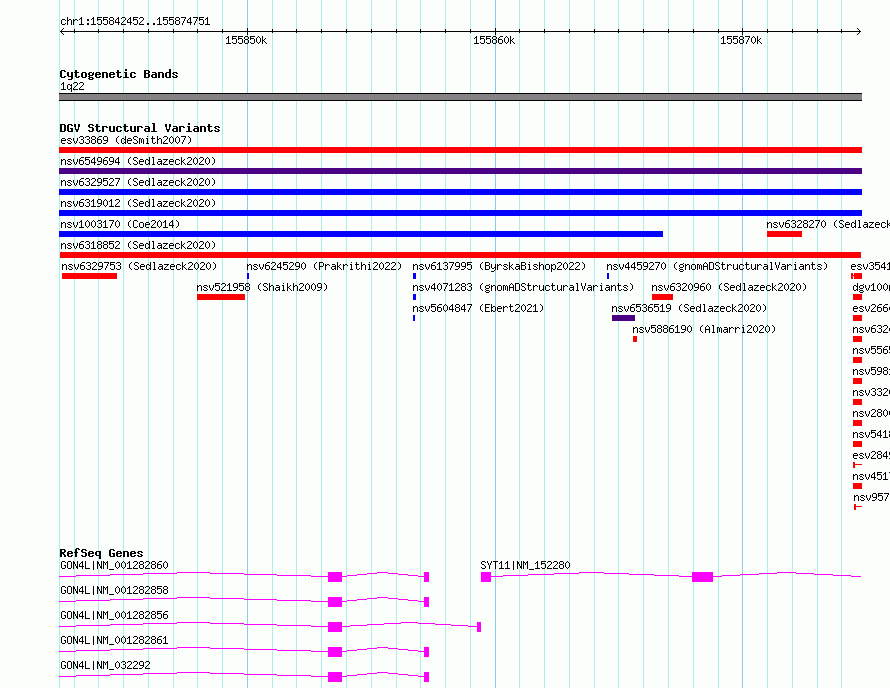Screen dimensions: 890x688
Task: Open nsv5604847 (Ebert2021) variant label
Action: tap(478, 308)
